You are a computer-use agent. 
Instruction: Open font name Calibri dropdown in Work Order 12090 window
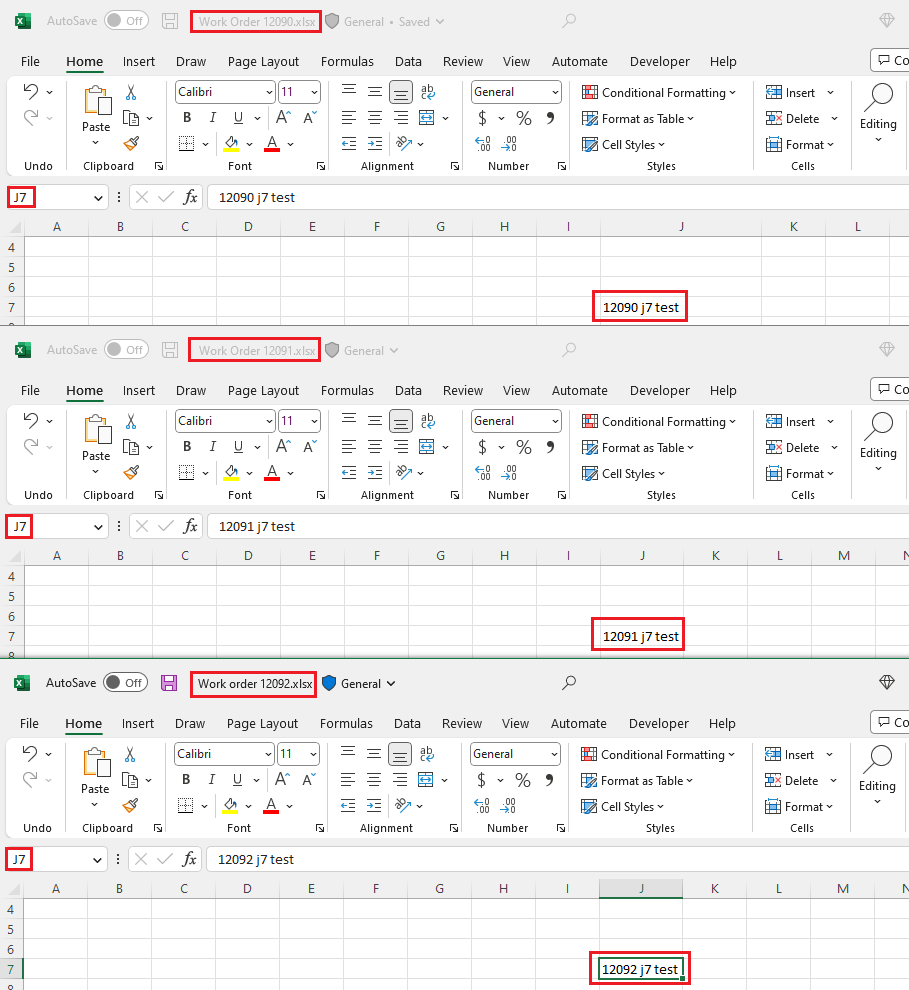pos(270,92)
